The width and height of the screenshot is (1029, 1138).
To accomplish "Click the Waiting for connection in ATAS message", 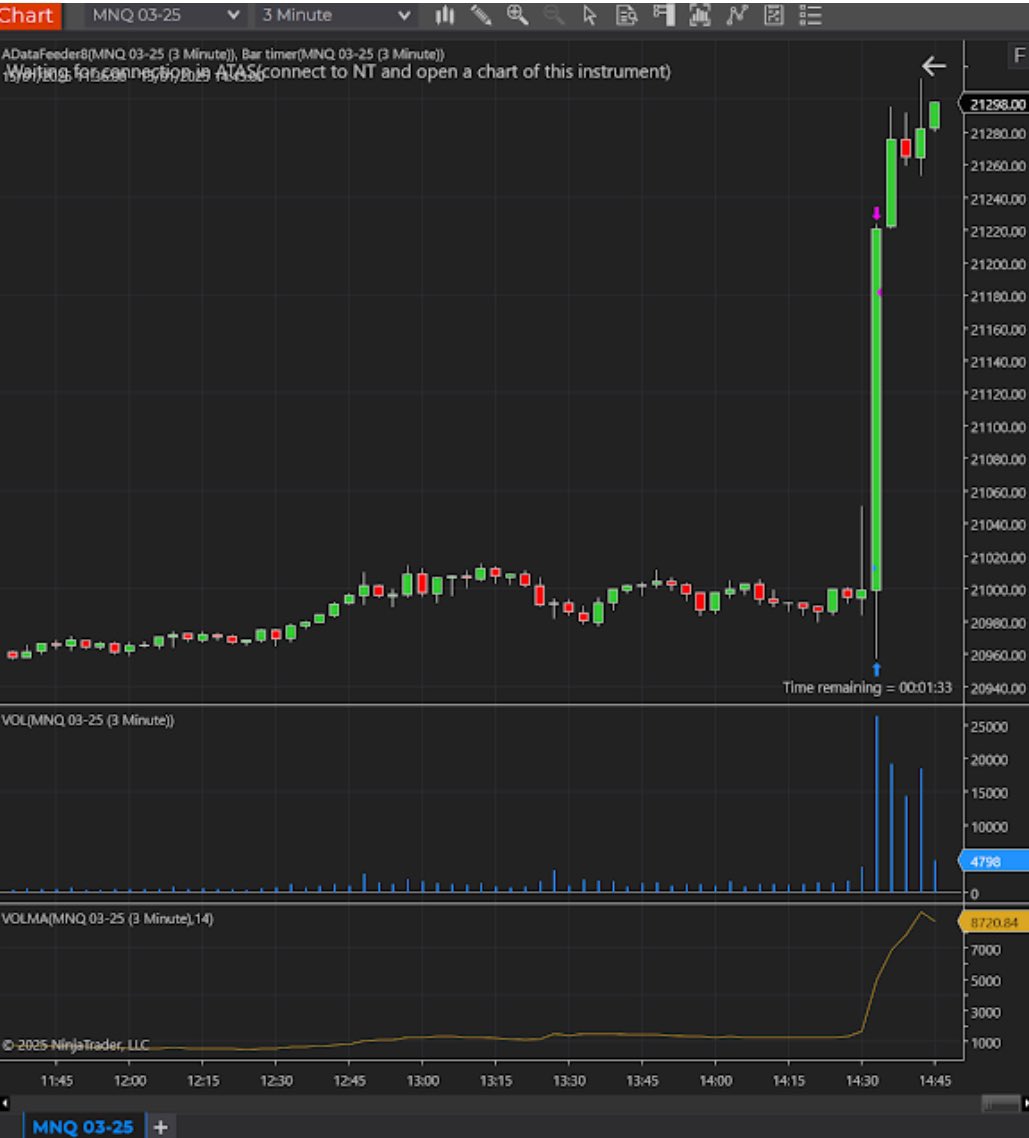I will click(x=339, y=72).
